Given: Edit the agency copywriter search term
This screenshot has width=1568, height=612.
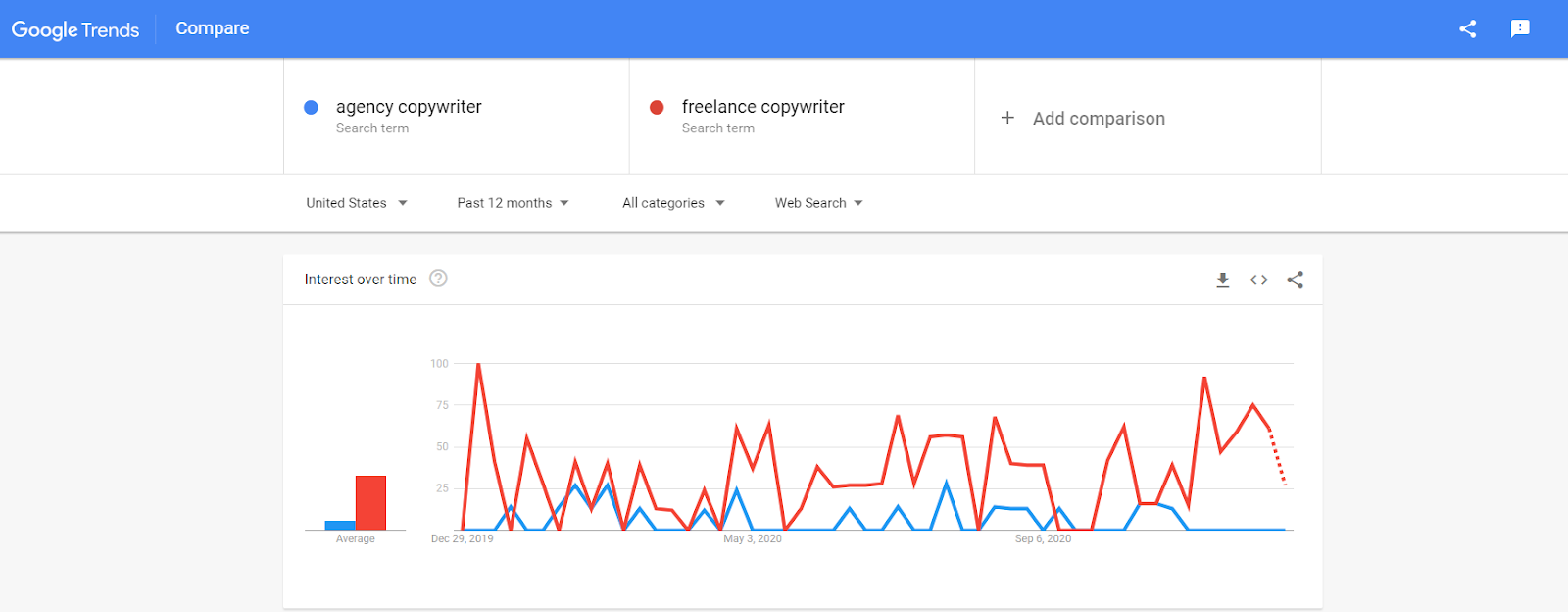Looking at the screenshot, I should [x=409, y=107].
